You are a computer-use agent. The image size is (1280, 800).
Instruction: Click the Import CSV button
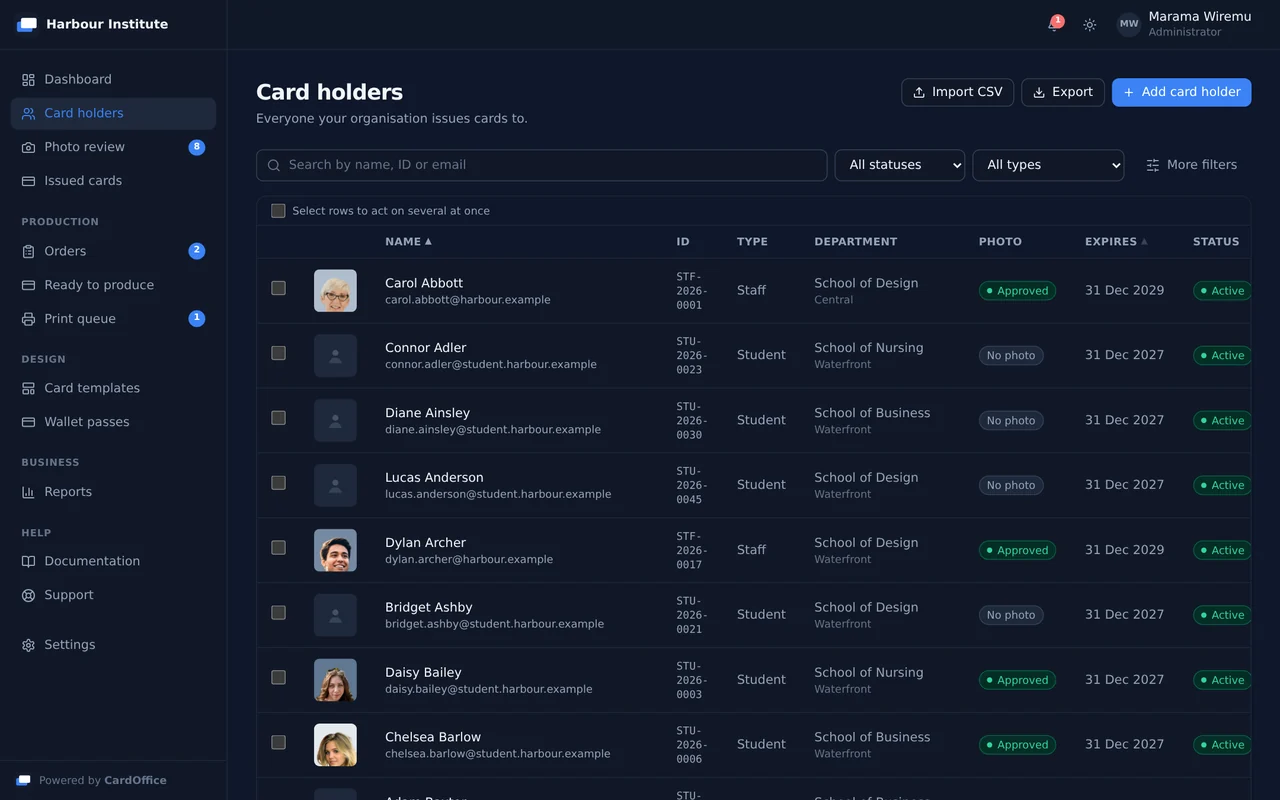958,92
